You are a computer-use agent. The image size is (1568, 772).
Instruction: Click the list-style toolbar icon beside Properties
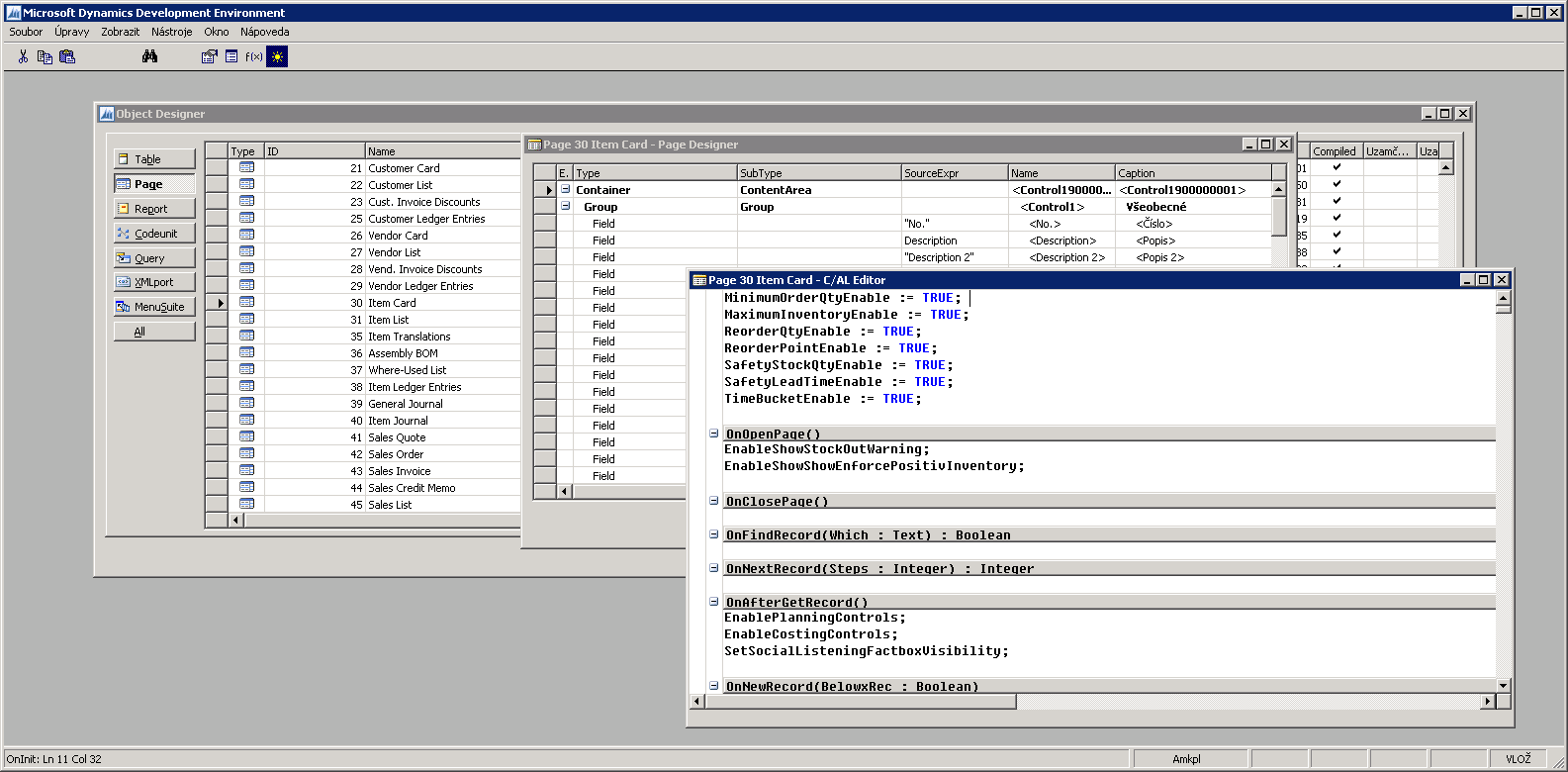231,56
